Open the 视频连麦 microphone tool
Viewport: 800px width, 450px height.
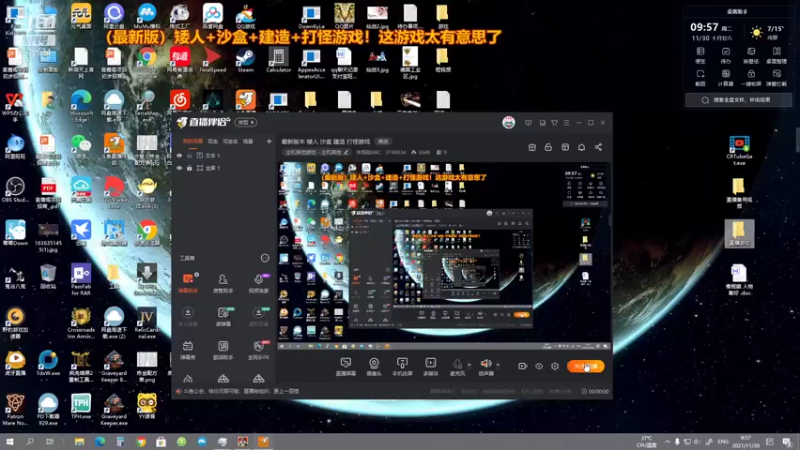pos(258,283)
